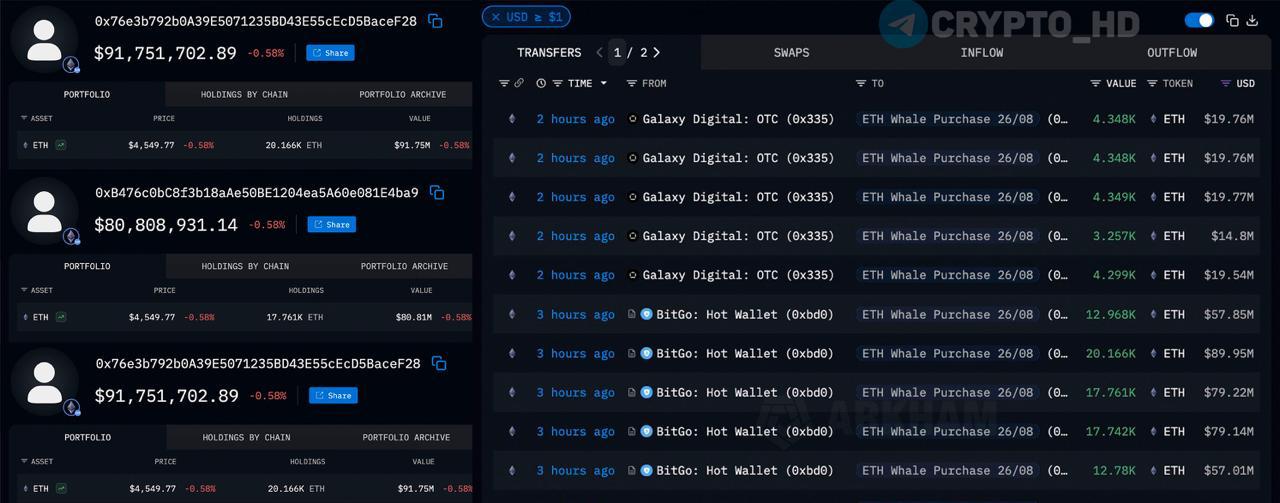Open the filter icon left of the link icon
This screenshot has height=503, width=1280.
pos(504,83)
